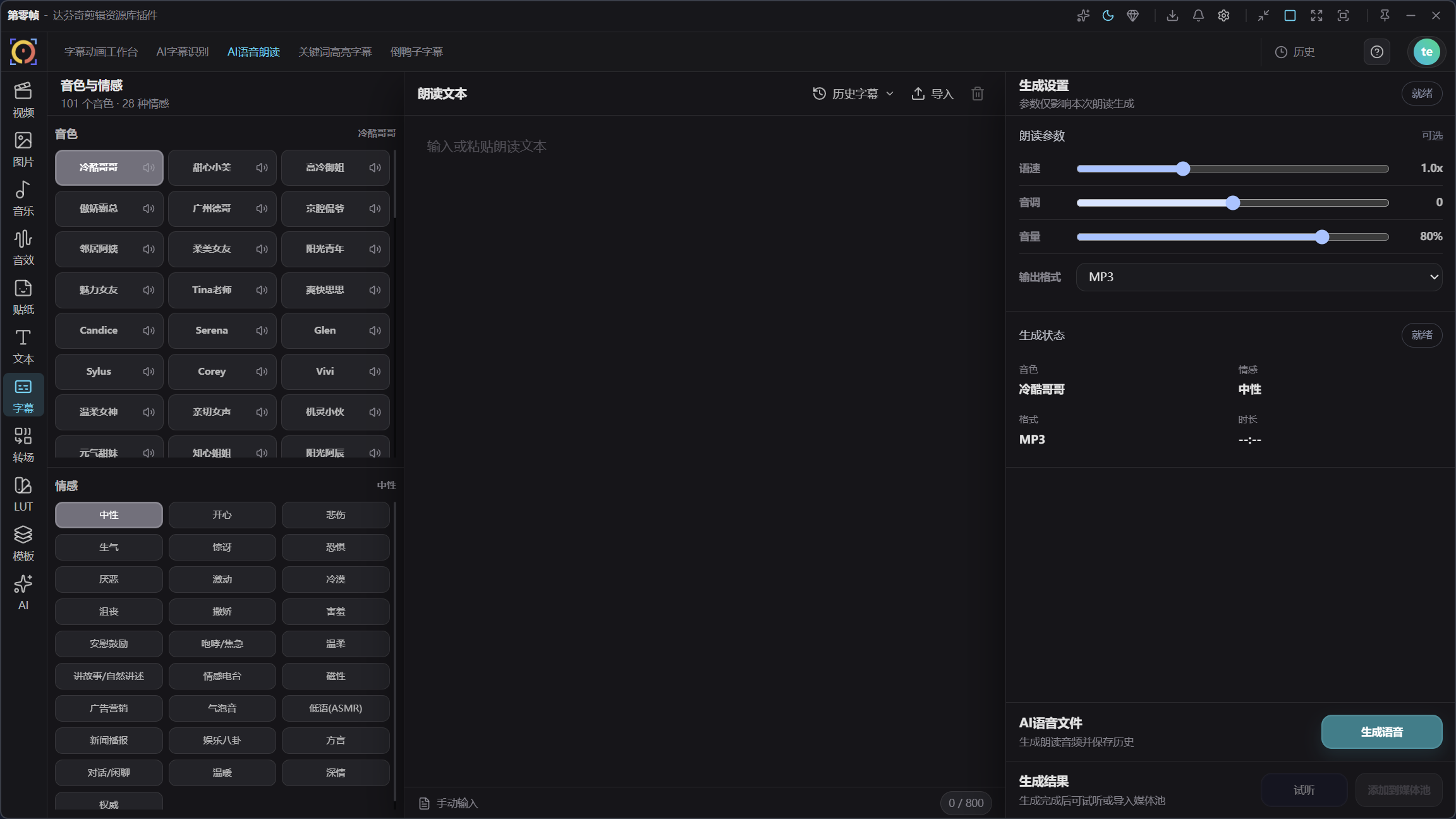Adjust the 语速 speed slider
This screenshot has height=819, width=1456.
tap(1232, 169)
